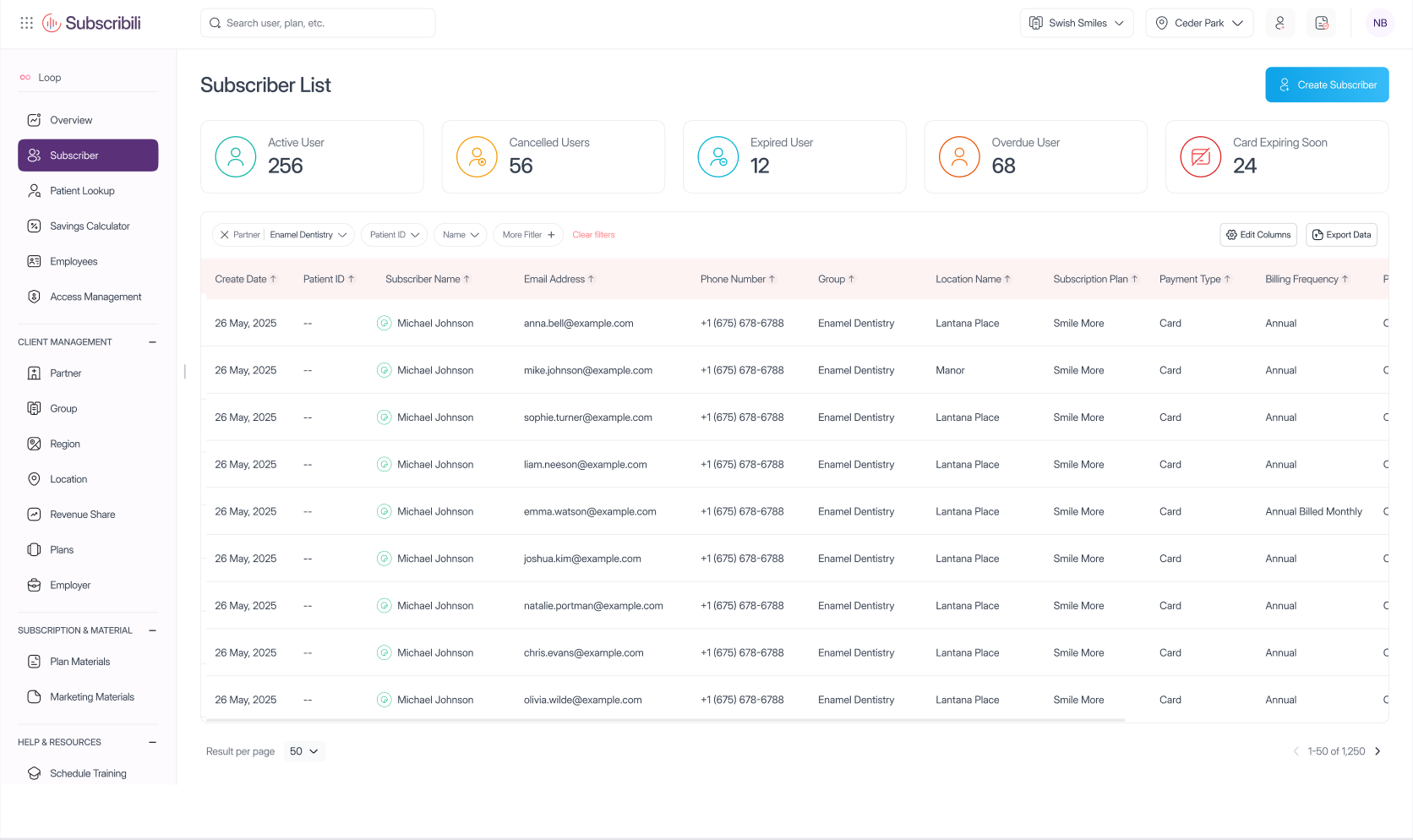The height and width of the screenshot is (840, 1413).
Task: Open the notes icon beside NB avatar
Action: (x=1322, y=23)
